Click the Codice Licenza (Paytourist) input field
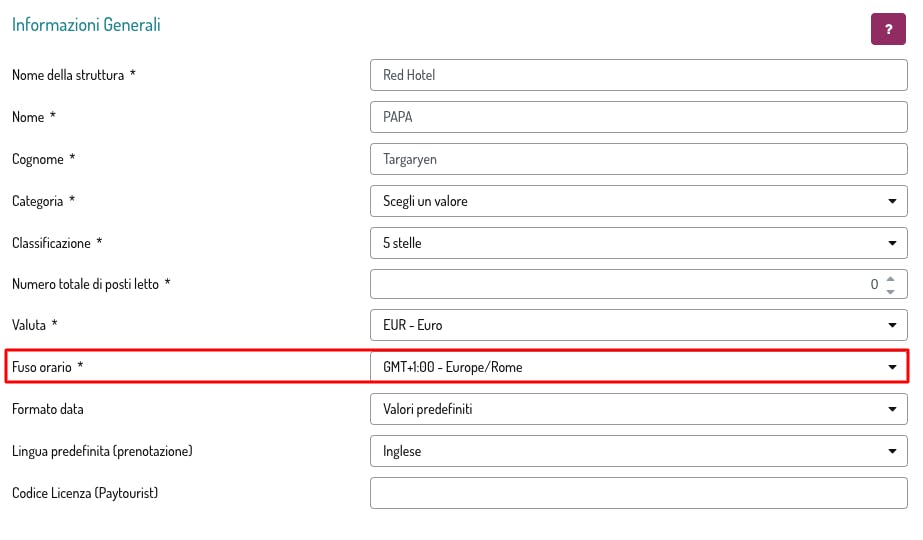 638,493
